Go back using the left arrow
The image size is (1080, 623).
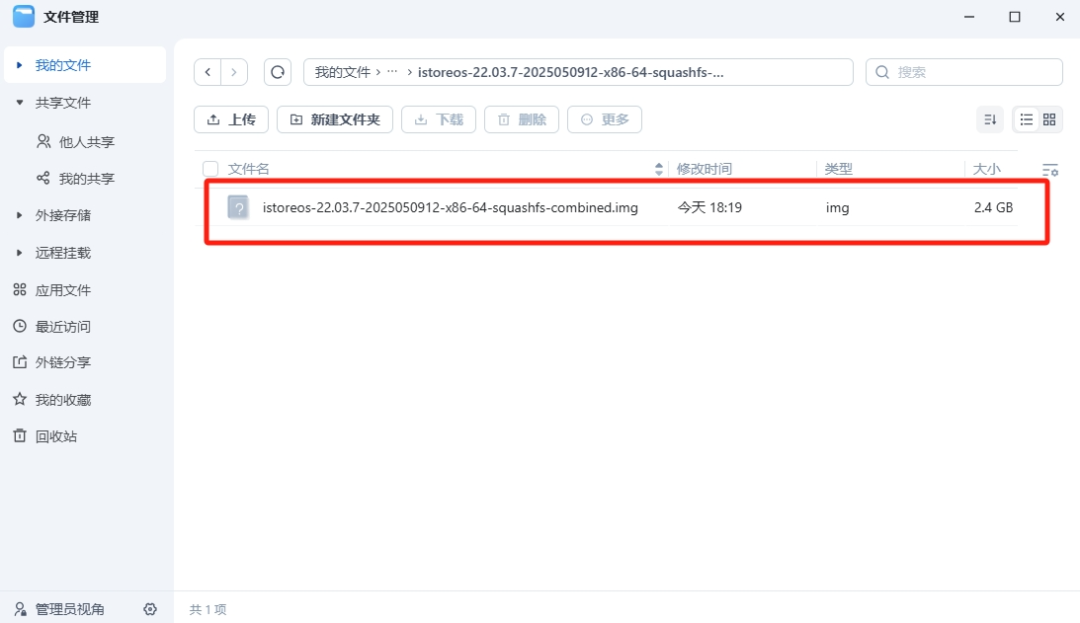click(208, 72)
